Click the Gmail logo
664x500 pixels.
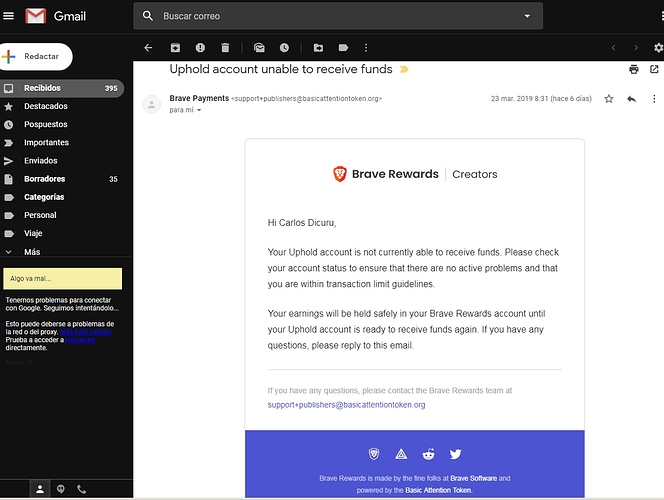(x=55, y=16)
